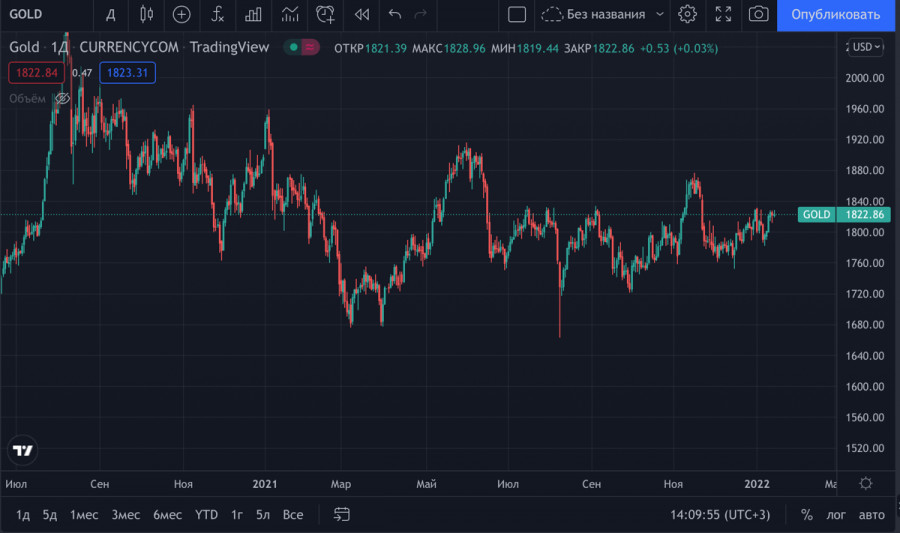Click the Май time axis label
The width and height of the screenshot is (900, 533).
pos(426,484)
